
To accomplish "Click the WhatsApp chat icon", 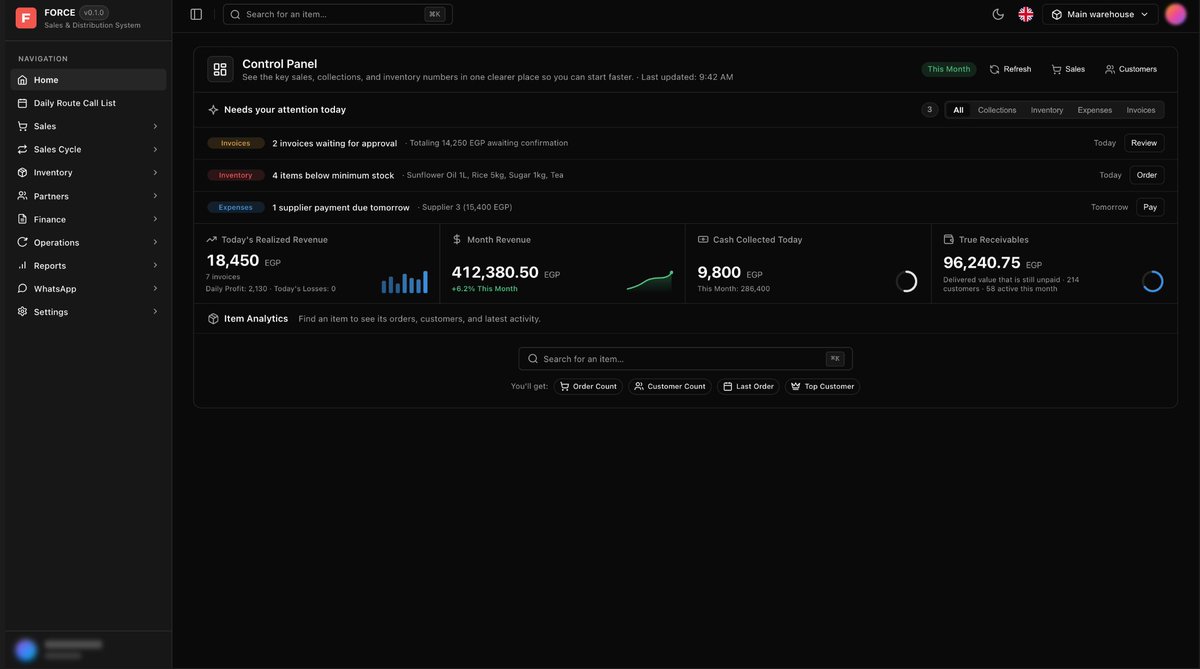I will (x=23, y=288).
